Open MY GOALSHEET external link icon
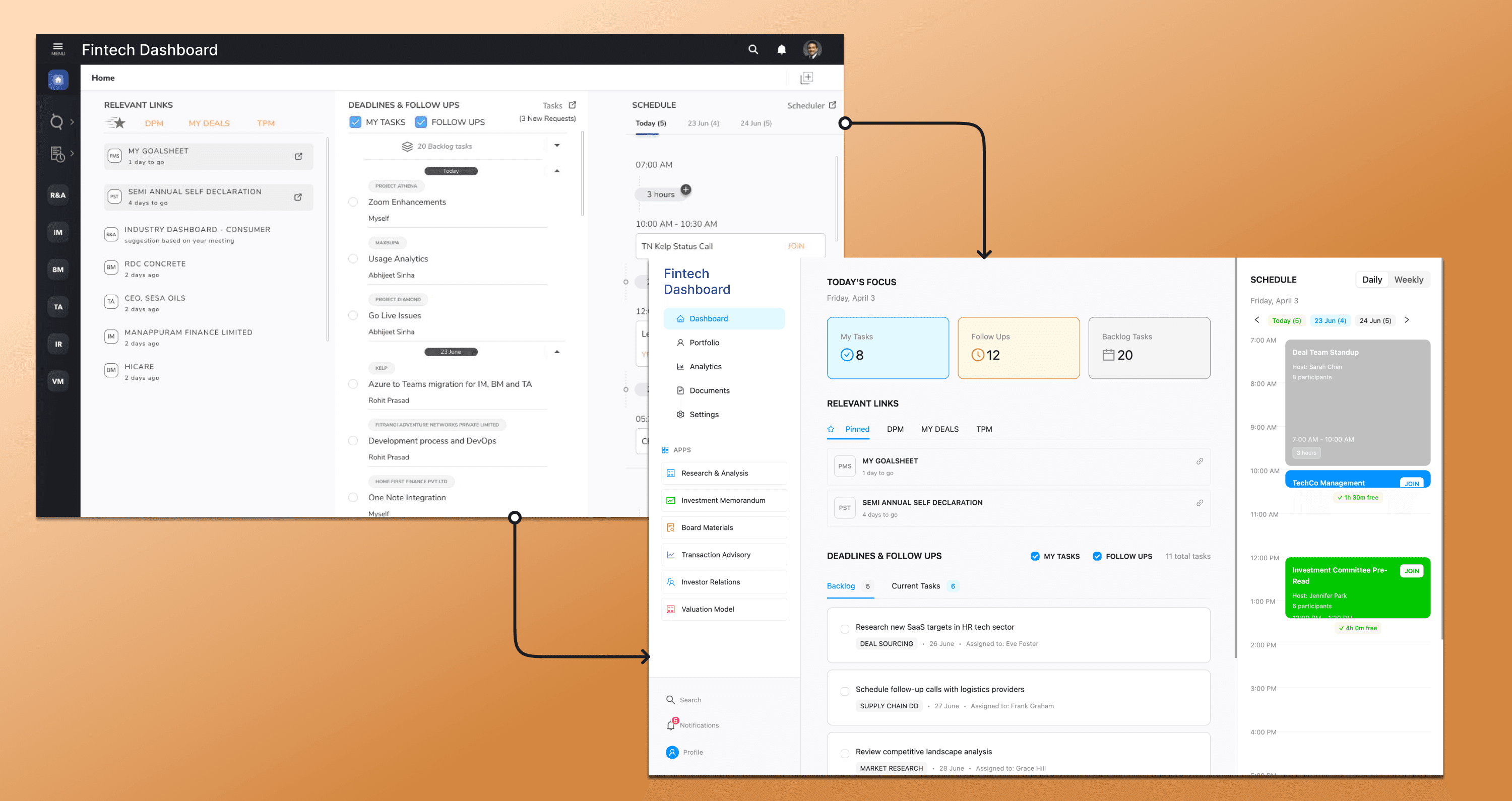The width and height of the screenshot is (1512, 801). pos(298,156)
